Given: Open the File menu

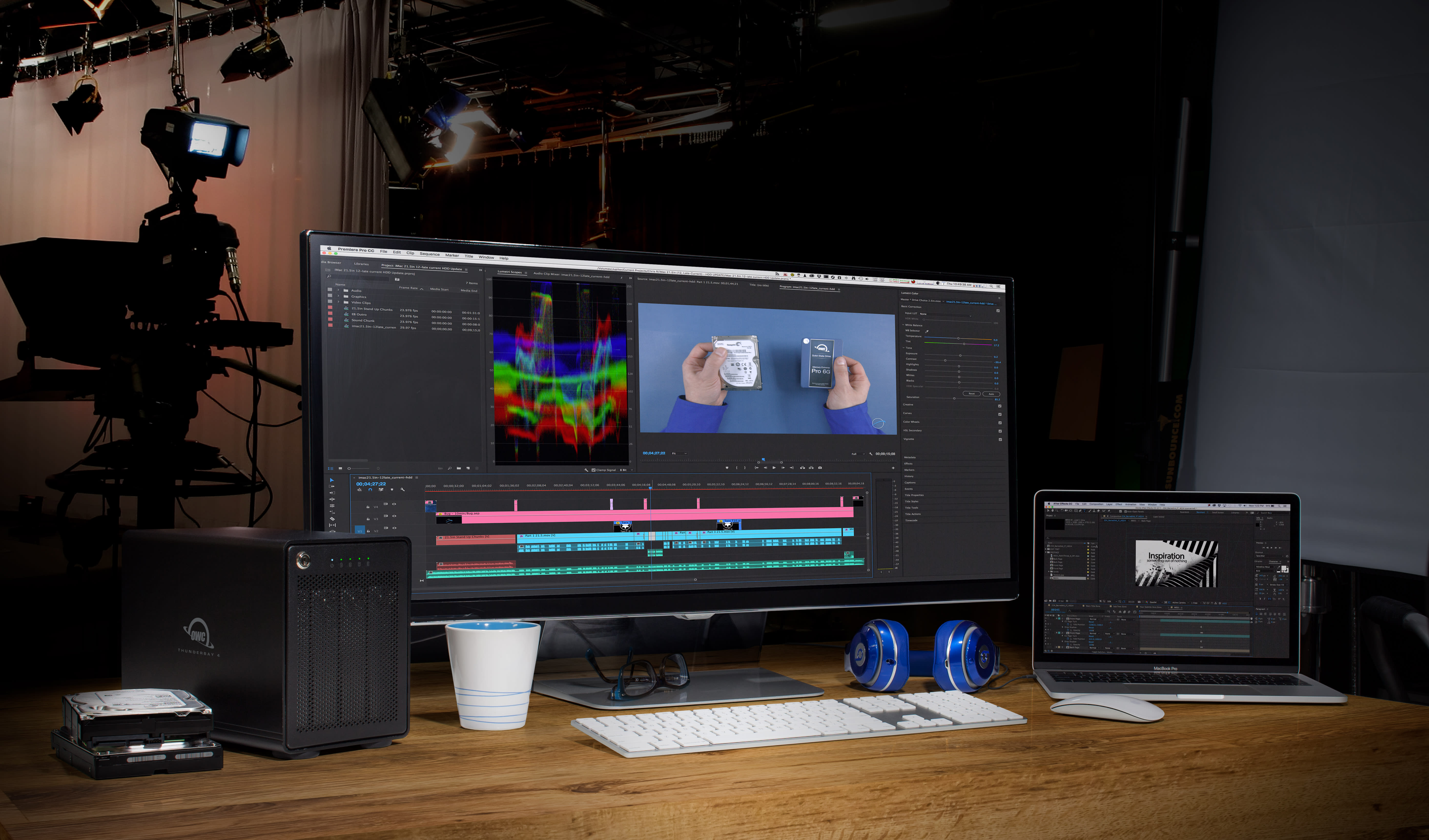Looking at the screenshot, I should (x=384, y=252).
